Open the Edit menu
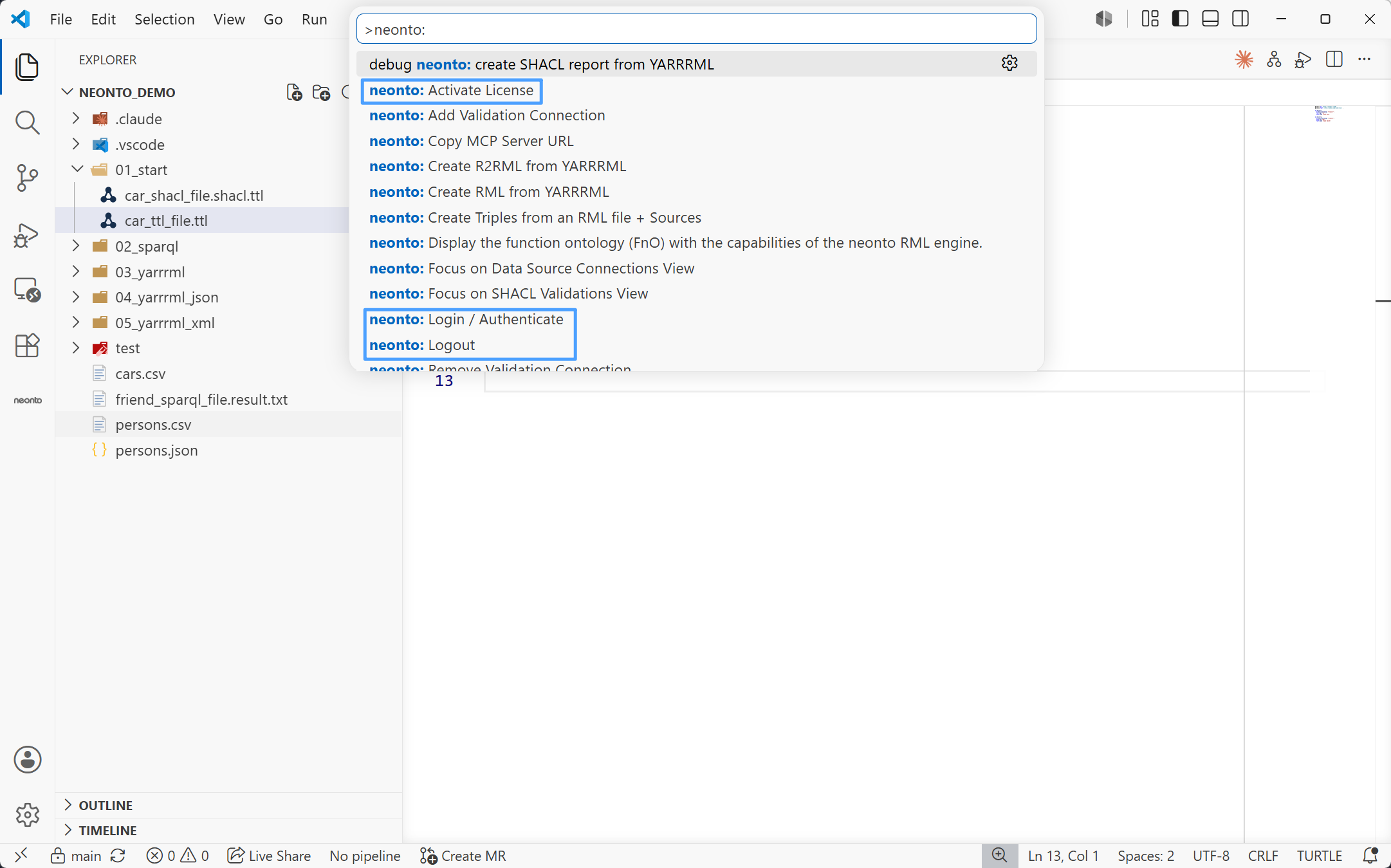This screenshot has width=1391, height=868. 103,19
